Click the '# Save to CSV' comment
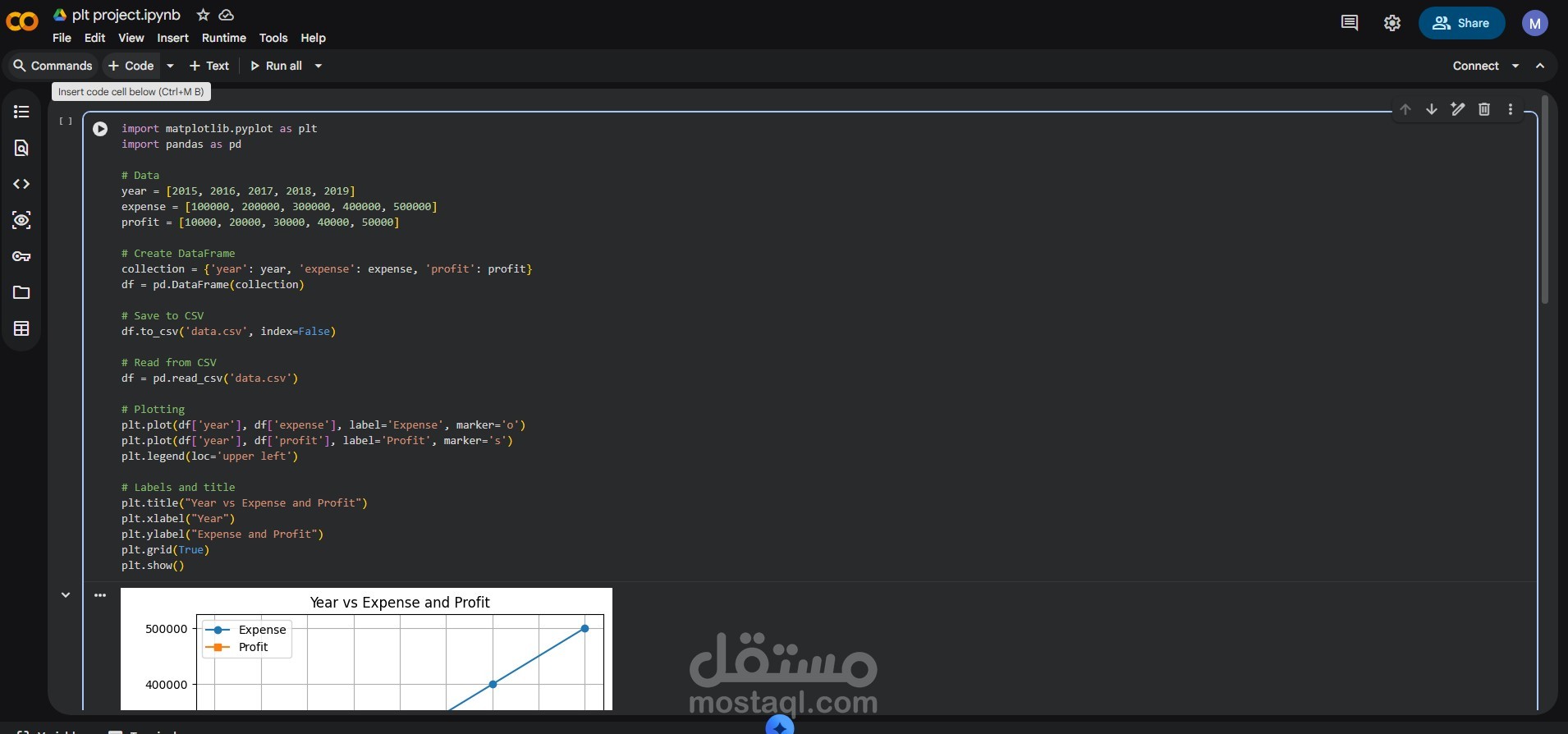 163,315
